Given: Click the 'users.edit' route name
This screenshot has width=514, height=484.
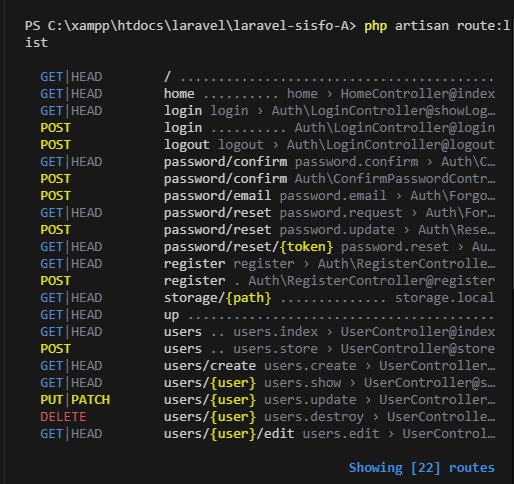Looking at the screenshot, I should (341, 434).
